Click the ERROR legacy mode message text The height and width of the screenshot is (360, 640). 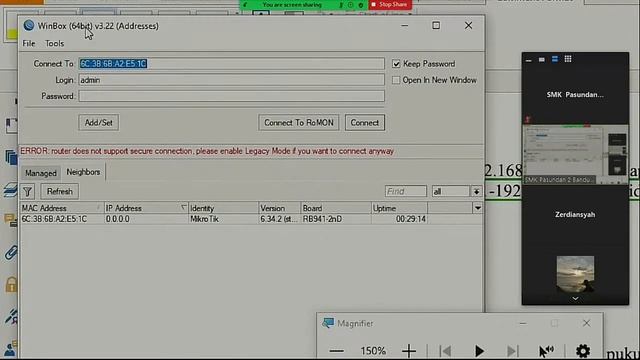(207, 151)
